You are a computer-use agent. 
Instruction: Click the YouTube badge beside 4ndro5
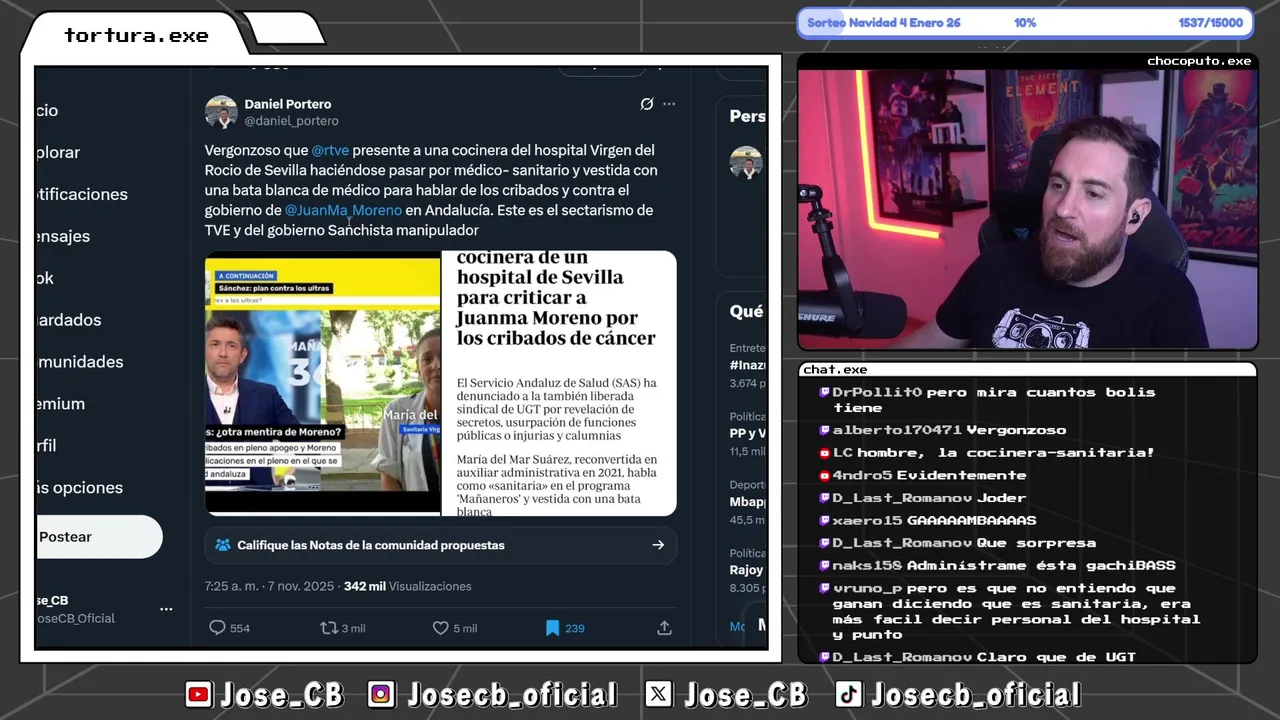(825, 475)
